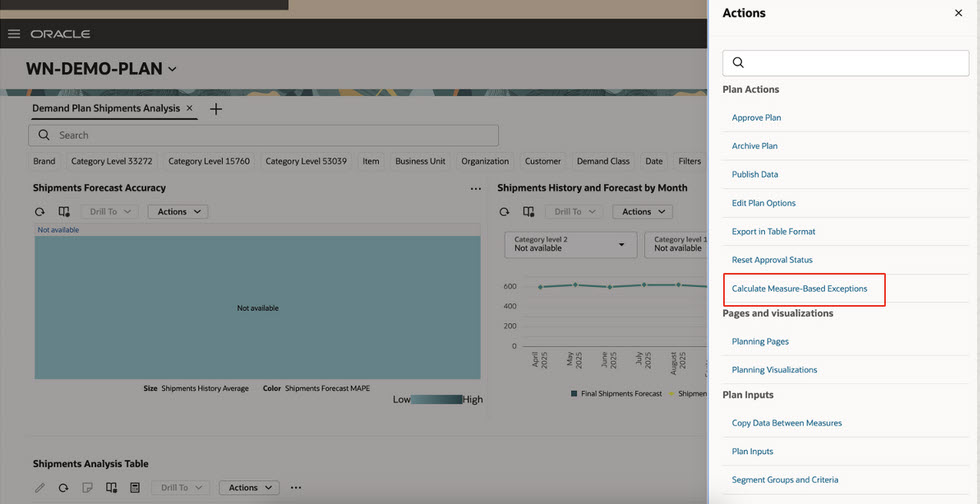
Task: Click the page Search input field
Action: tap(263, 135)
